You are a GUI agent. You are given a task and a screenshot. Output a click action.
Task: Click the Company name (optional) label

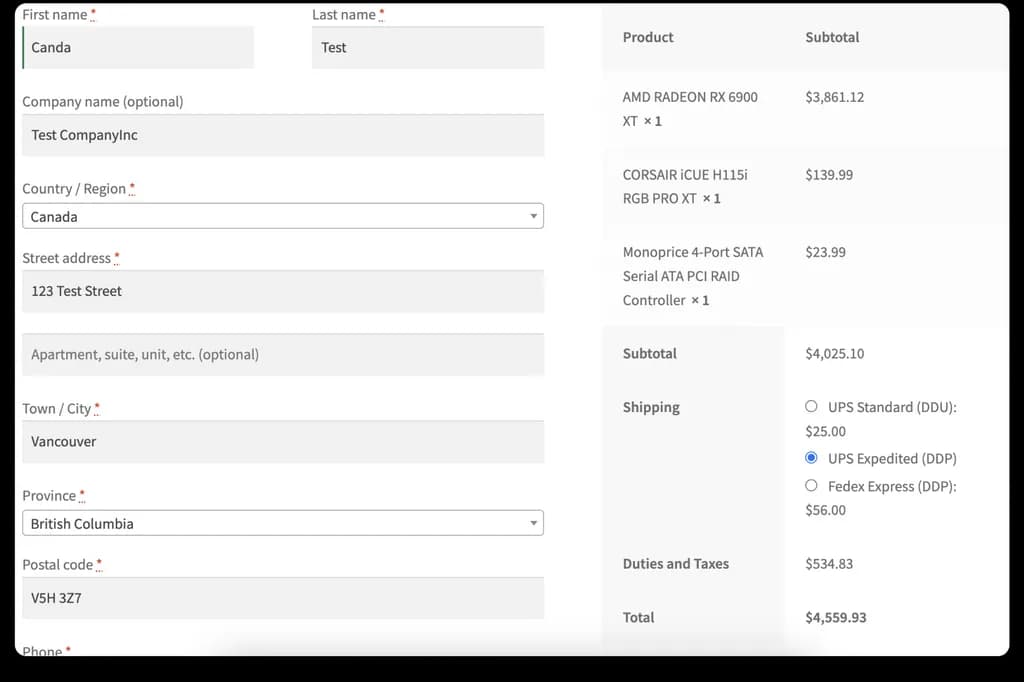click(x=103, y=102)
